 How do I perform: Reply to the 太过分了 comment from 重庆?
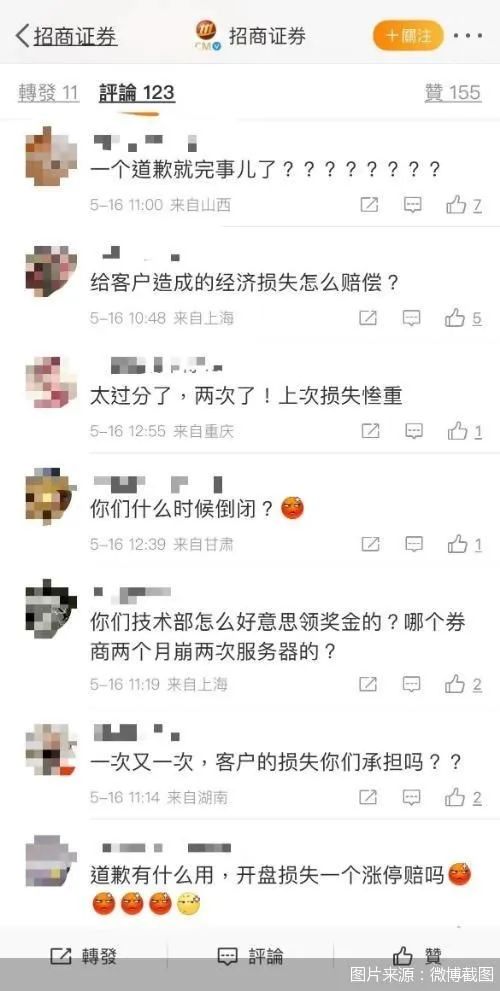[x=413, y=431]
